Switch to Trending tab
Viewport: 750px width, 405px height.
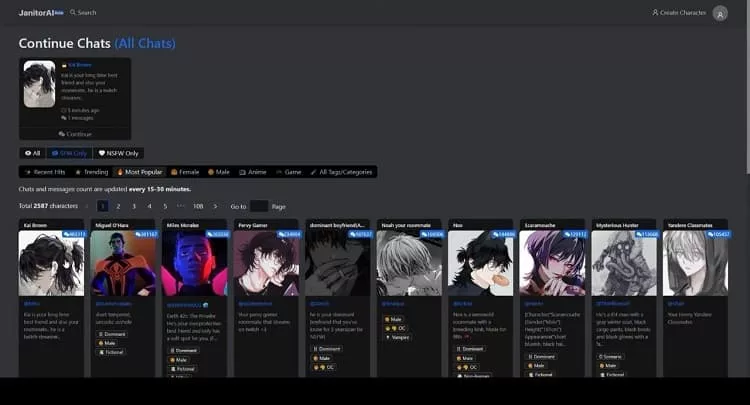[92, 172]
